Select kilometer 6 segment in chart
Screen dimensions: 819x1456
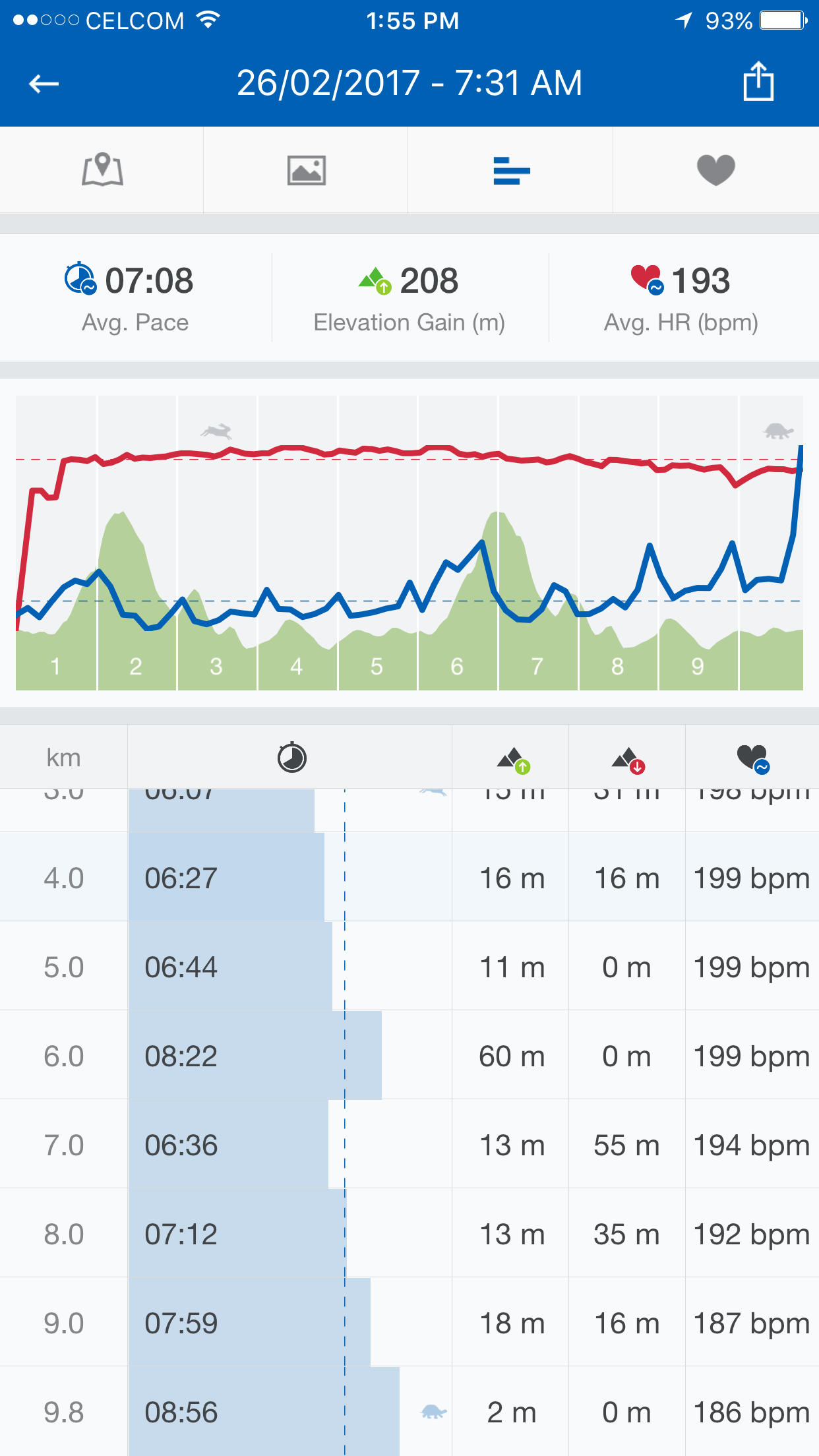pyautogui.click(x=458, y=666)
